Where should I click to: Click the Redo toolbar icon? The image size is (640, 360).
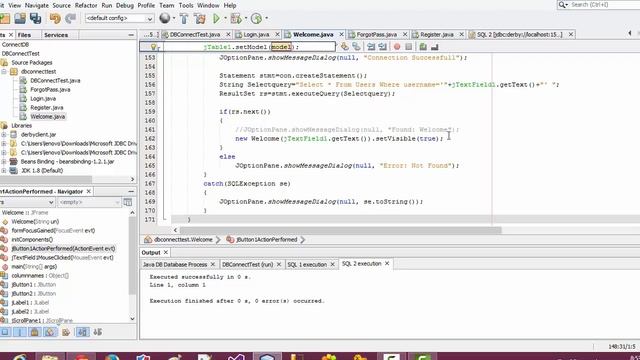(70, 18)
